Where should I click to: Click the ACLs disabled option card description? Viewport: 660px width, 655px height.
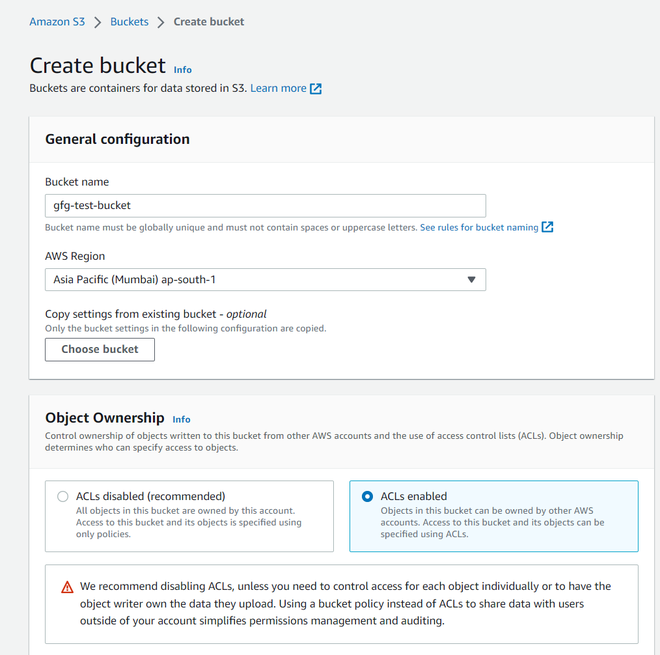click(188, 522)
